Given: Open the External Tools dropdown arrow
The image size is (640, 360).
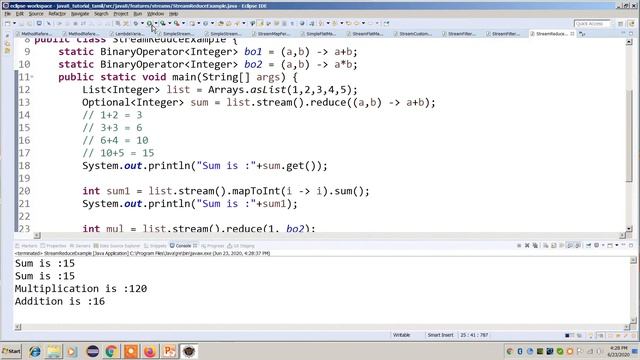Looking at the screenshot, I should click(x=183, y=23).
